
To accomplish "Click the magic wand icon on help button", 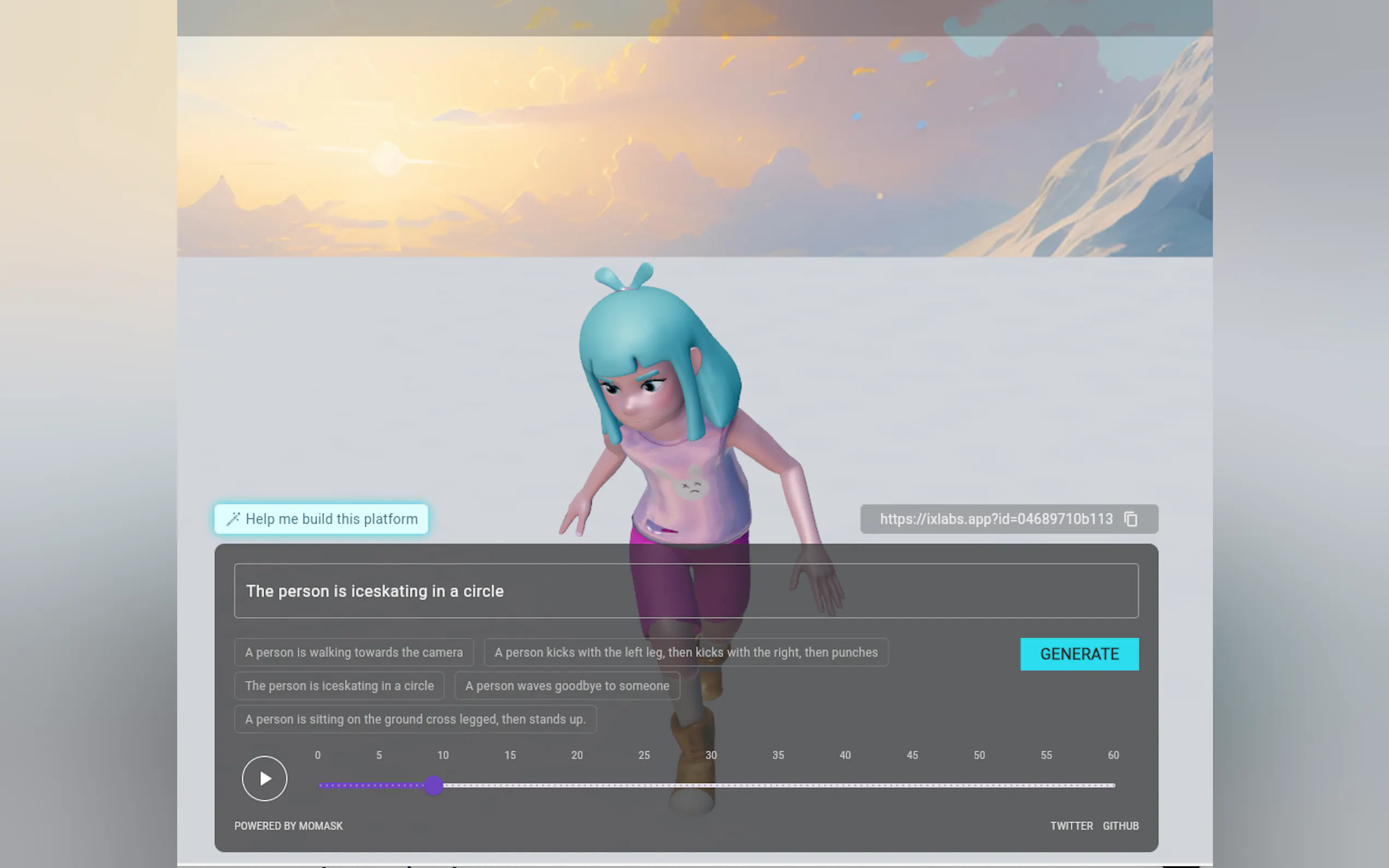I will point(232,519).
